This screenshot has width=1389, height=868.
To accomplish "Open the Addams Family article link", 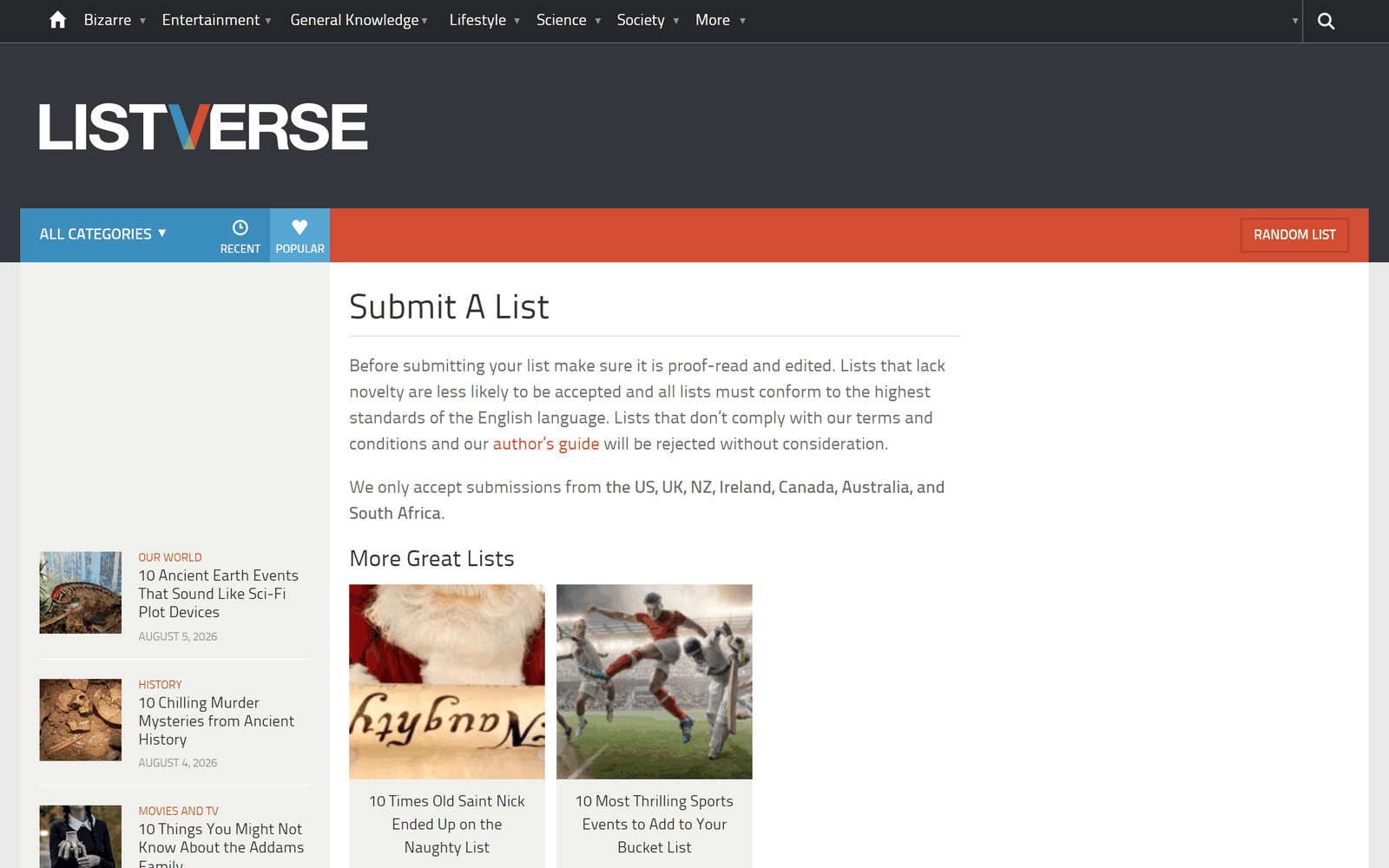I will tap(221, 847).
